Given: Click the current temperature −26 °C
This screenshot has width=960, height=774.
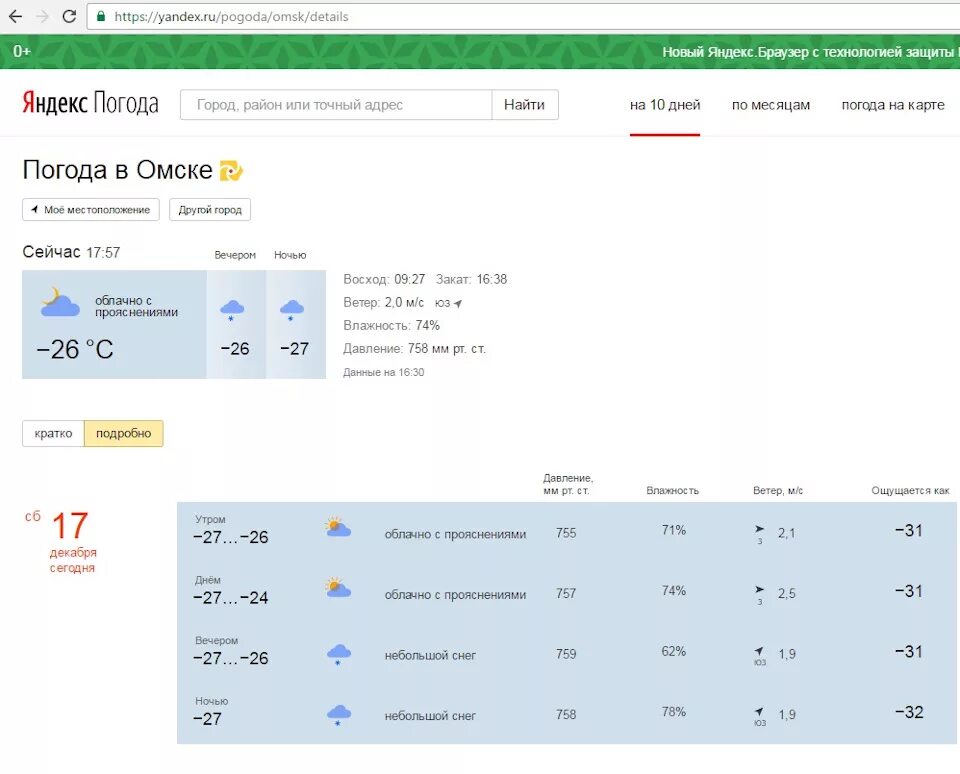Looking at the screenshot, I should (75, 350).
